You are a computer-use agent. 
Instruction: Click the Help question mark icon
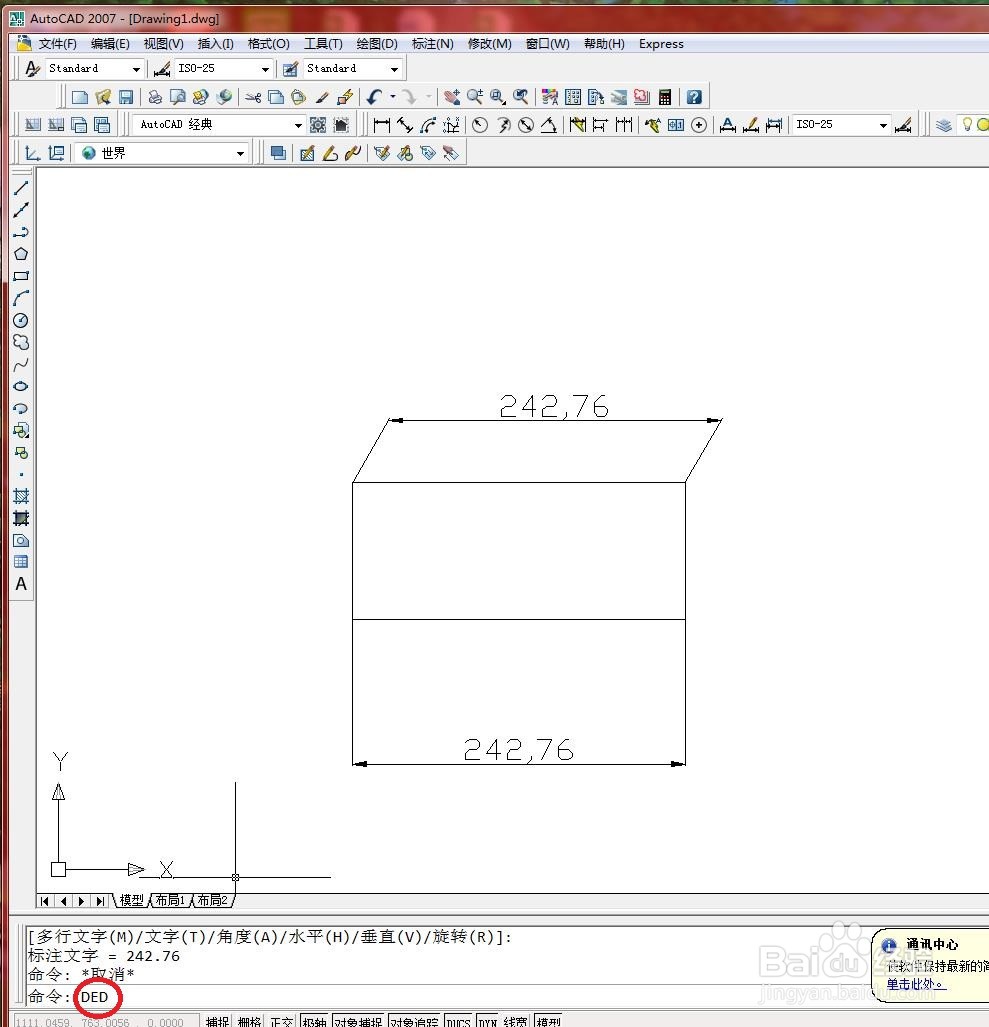(x=694, y=98)
